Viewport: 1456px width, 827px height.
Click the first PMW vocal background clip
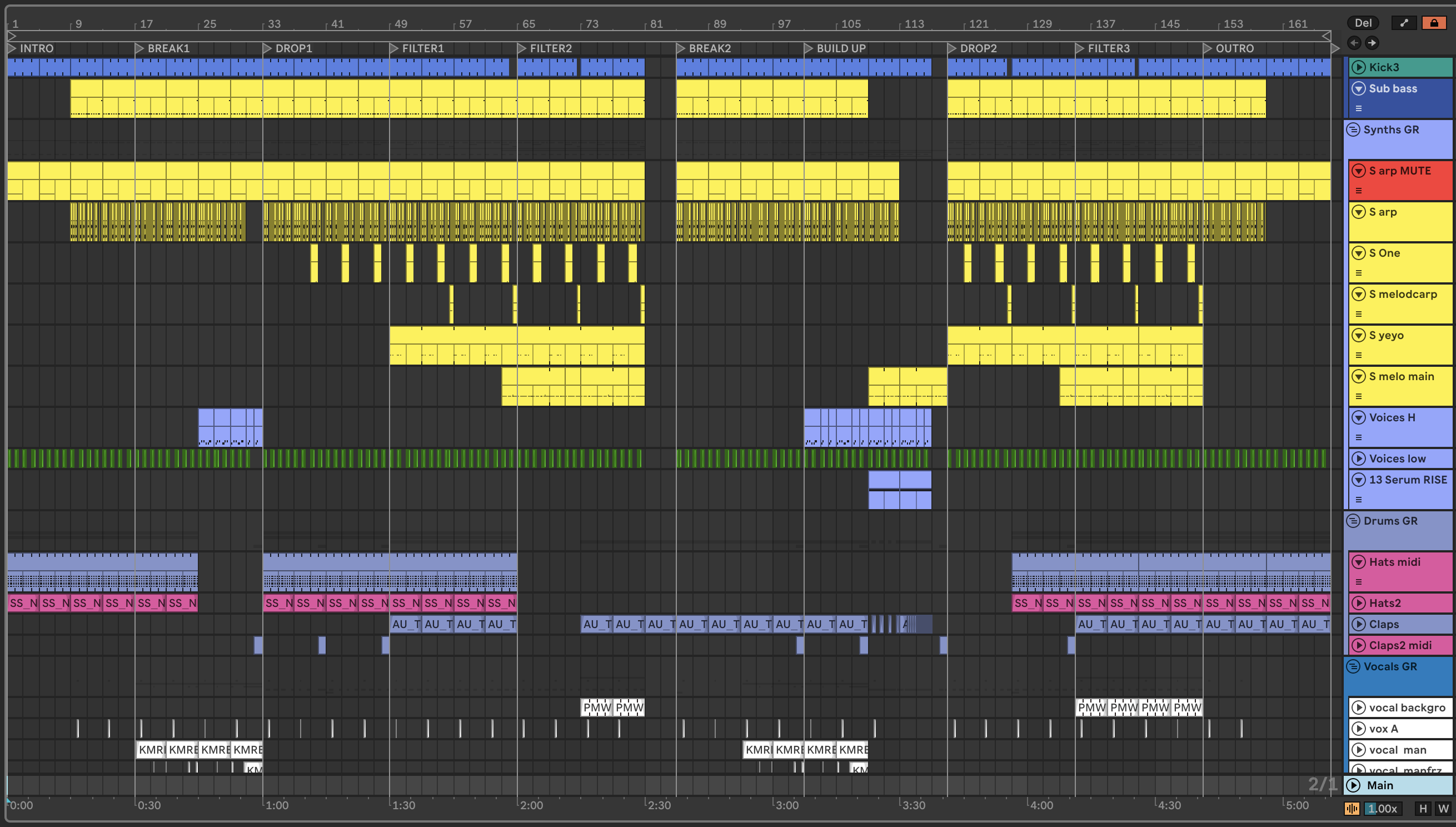(596, 708)
